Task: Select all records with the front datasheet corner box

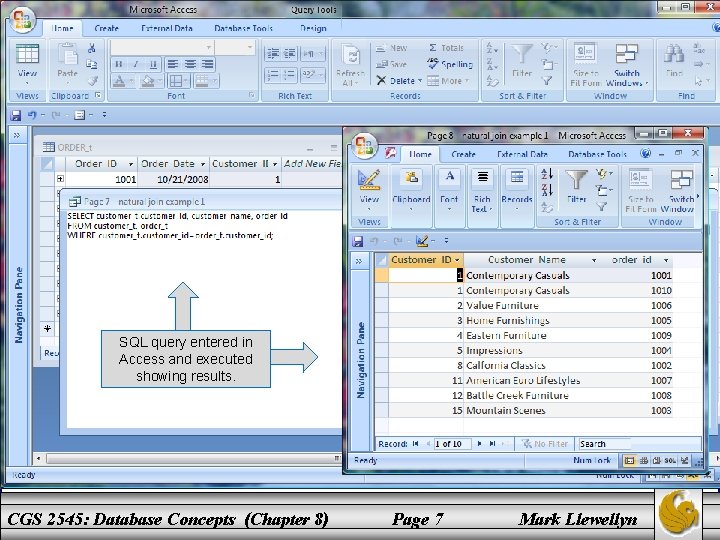Action: point(382,260)
